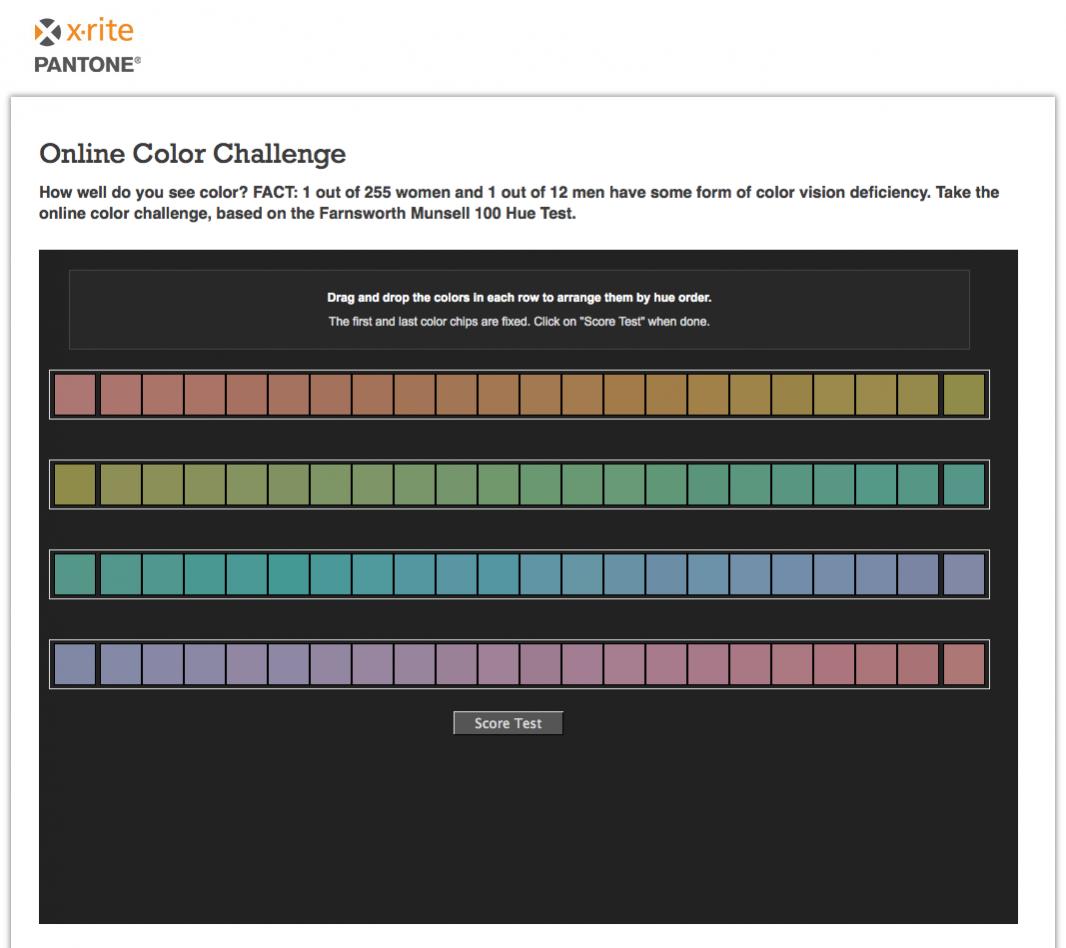Screen dimensions: 1066x948
Task: Select the fixed last rose chip in row four
Action: coord(964,665)
